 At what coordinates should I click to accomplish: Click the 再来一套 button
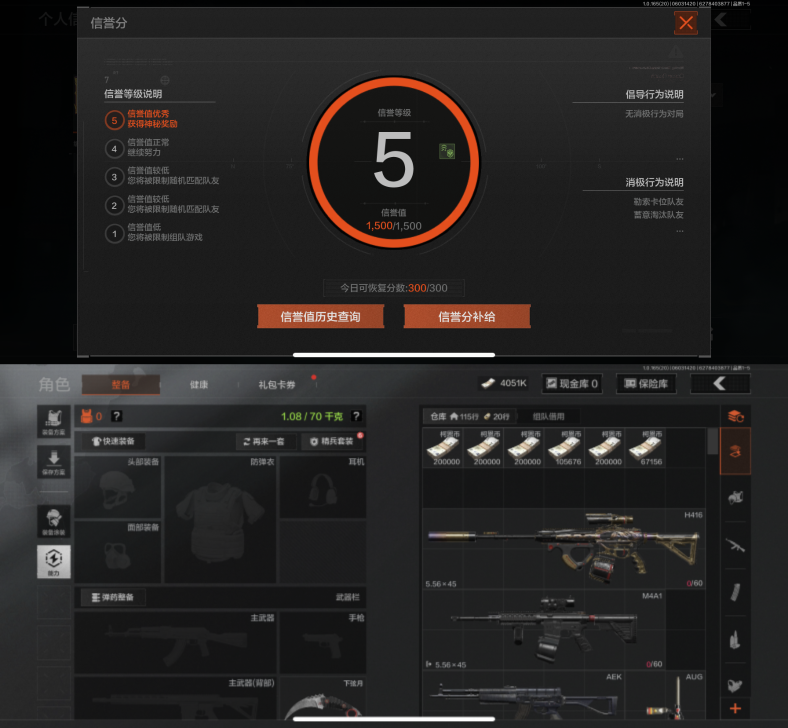click(264, 441)
